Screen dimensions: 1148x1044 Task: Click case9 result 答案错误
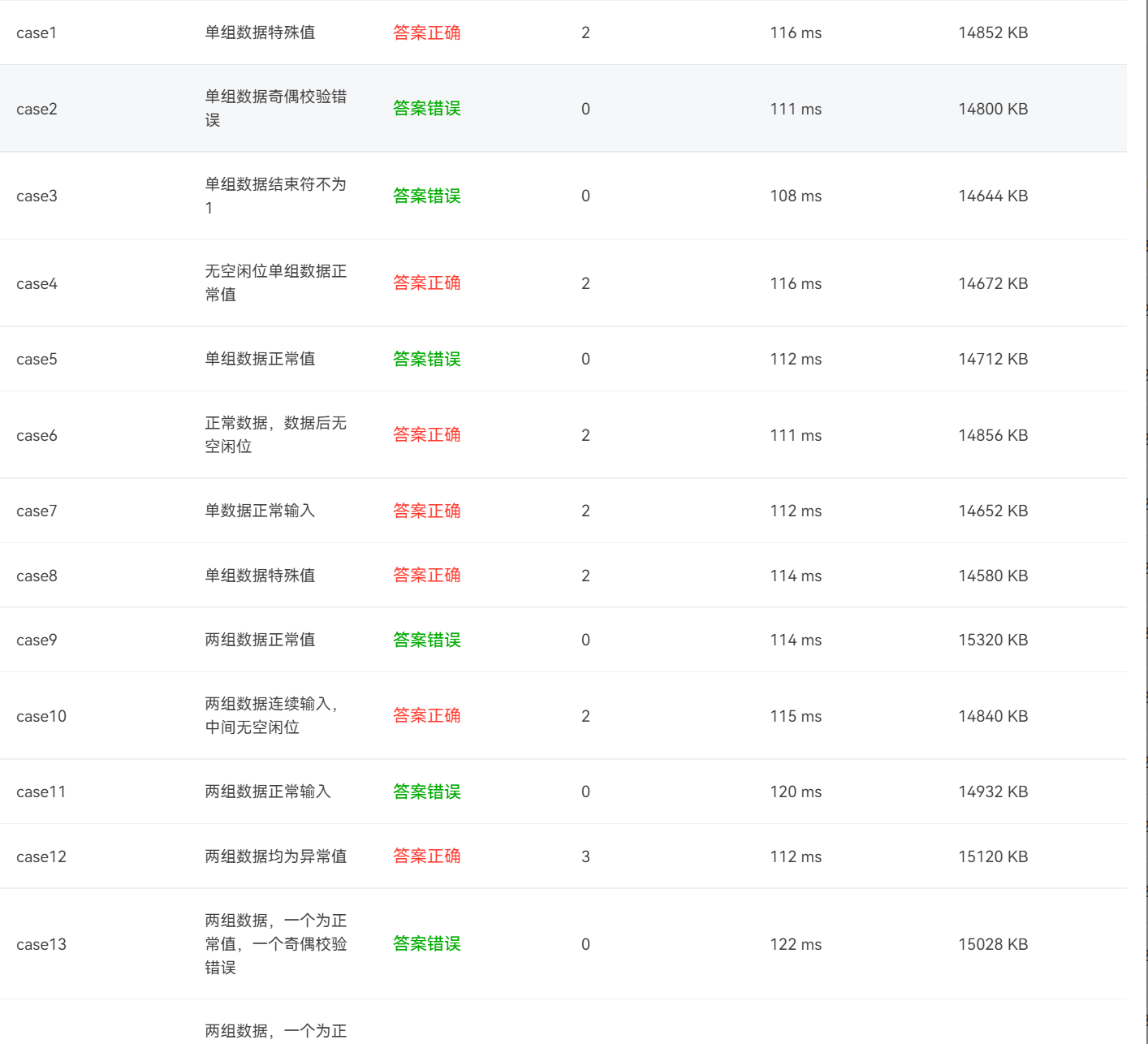coord(427,640)
